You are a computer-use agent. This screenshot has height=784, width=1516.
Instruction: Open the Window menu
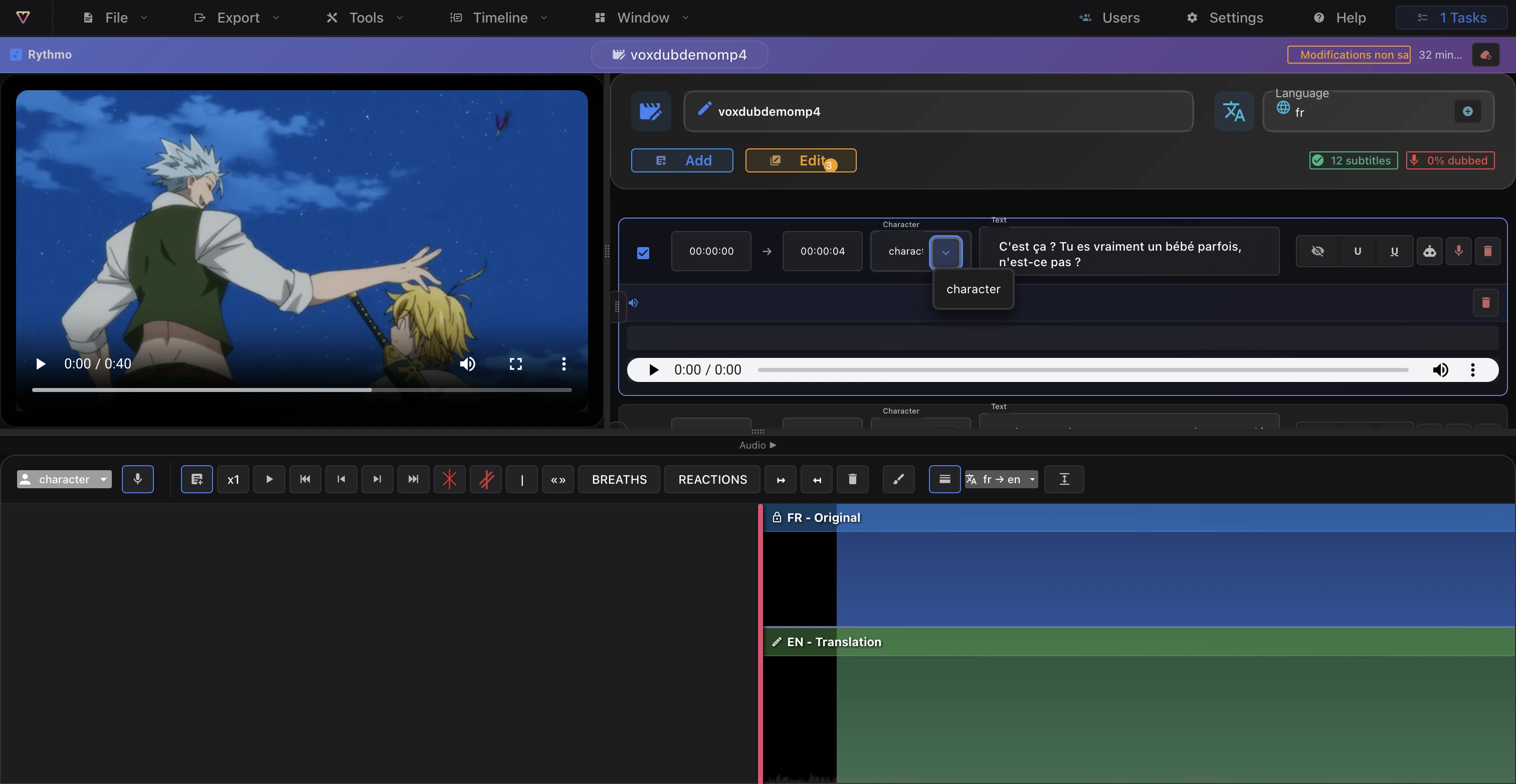pos(642,18)
